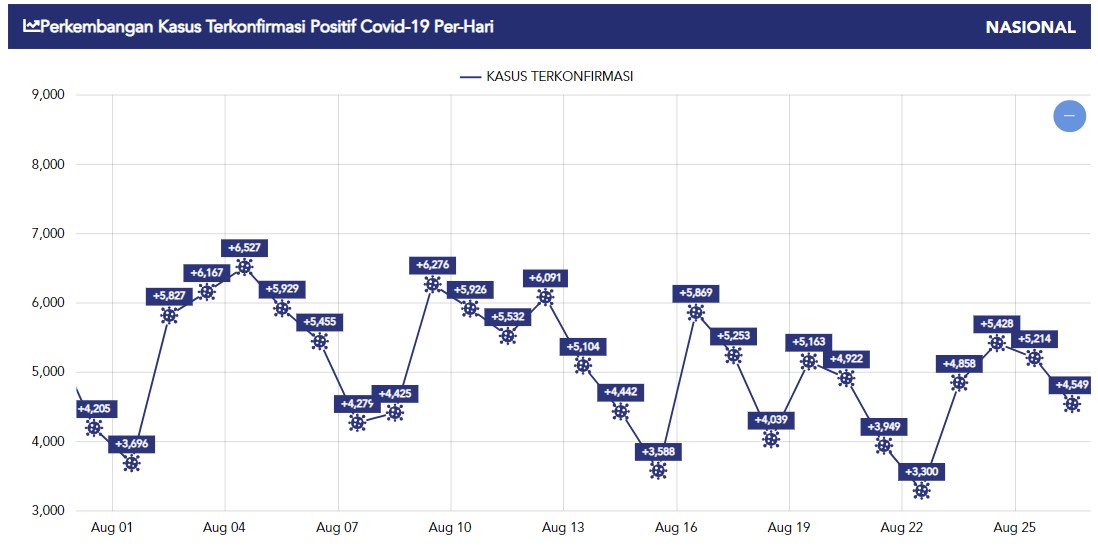Toggle KASUS TERKONFIRMASI legend series

coord(546,76)
